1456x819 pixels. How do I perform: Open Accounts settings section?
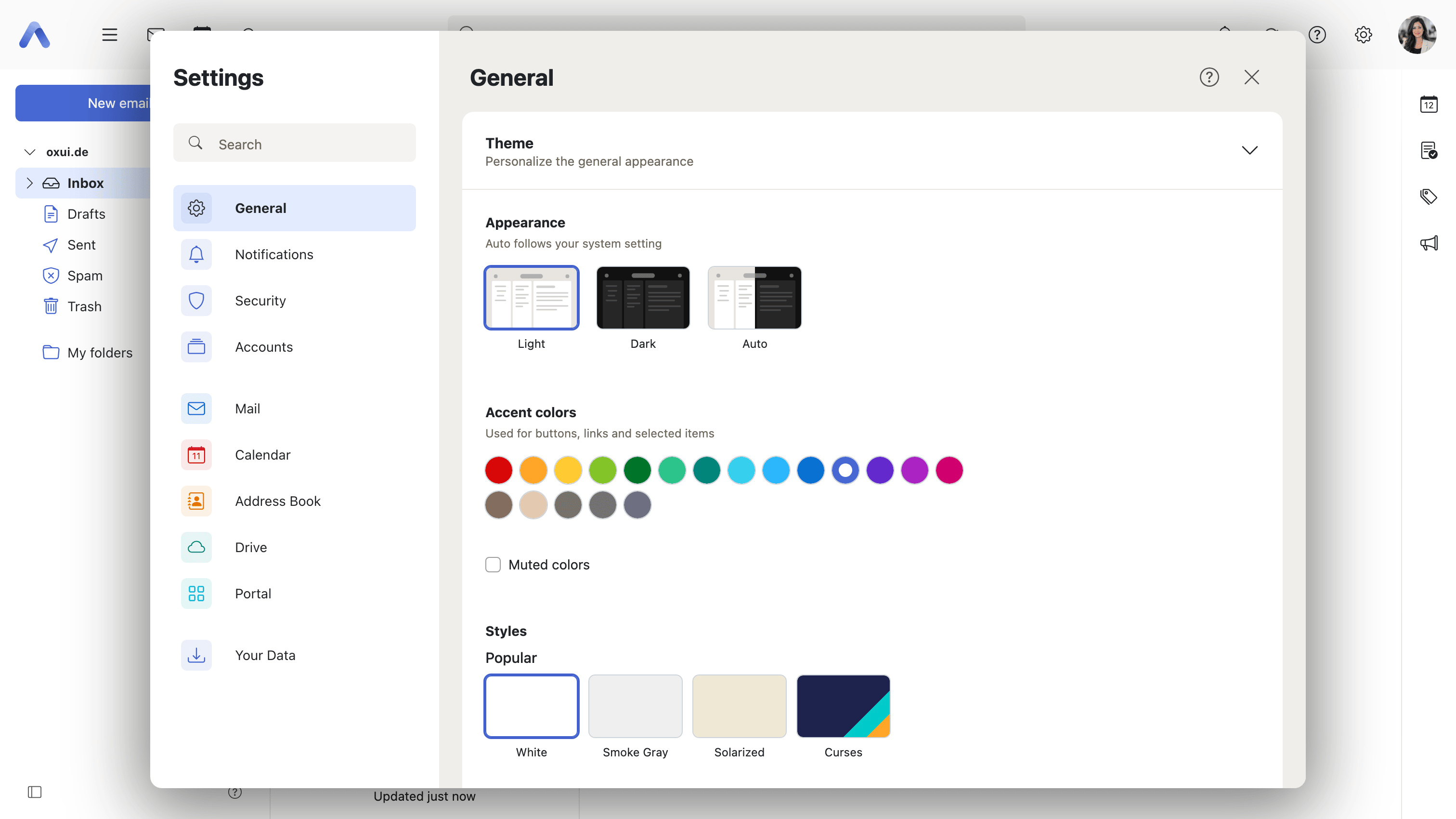point(294,347)
